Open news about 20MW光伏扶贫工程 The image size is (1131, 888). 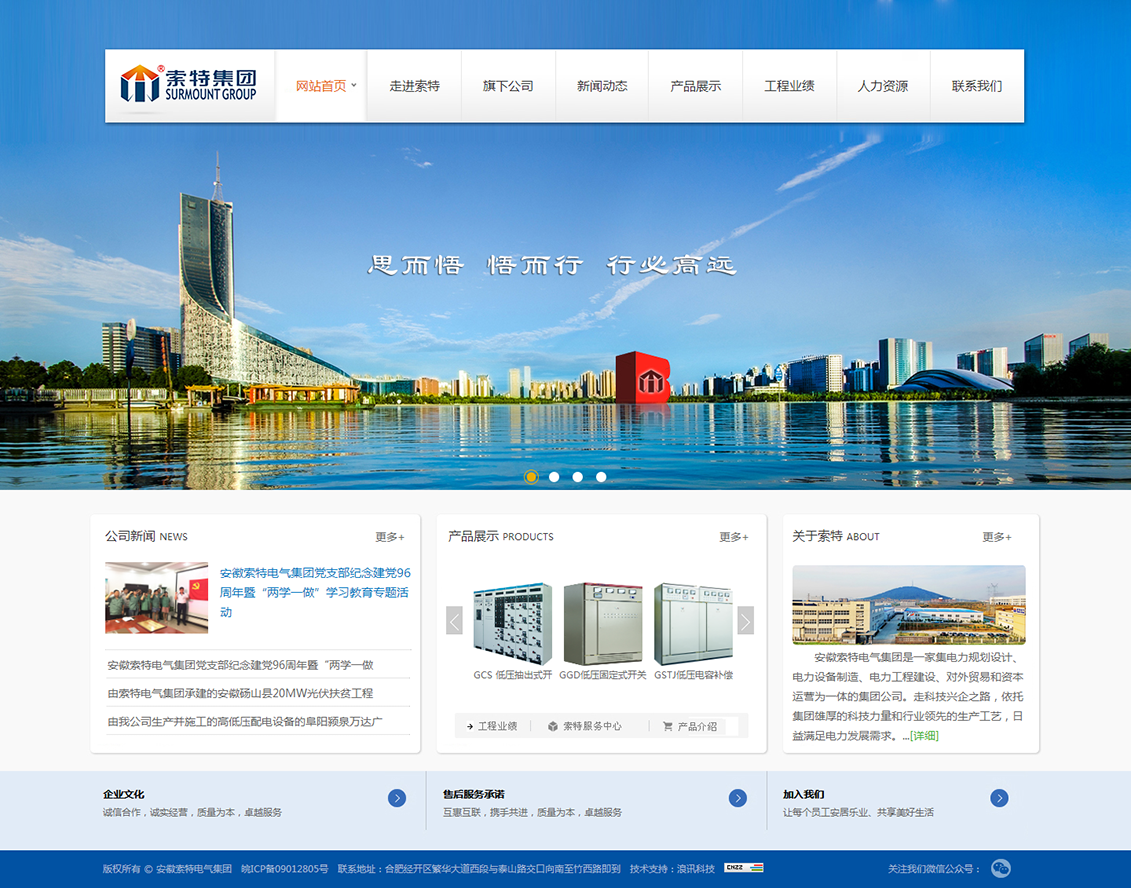click(x=240, y=693)
